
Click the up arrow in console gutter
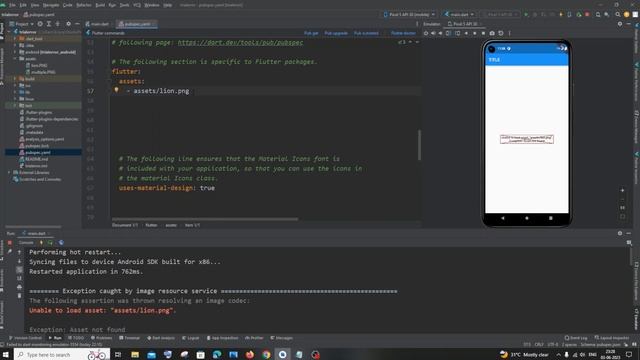pyautogui.click(x=19, y=252)
